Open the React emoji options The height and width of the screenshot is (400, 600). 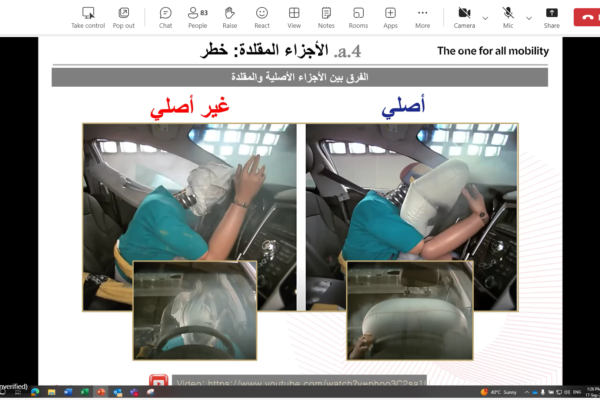click(x=261, y=16)
